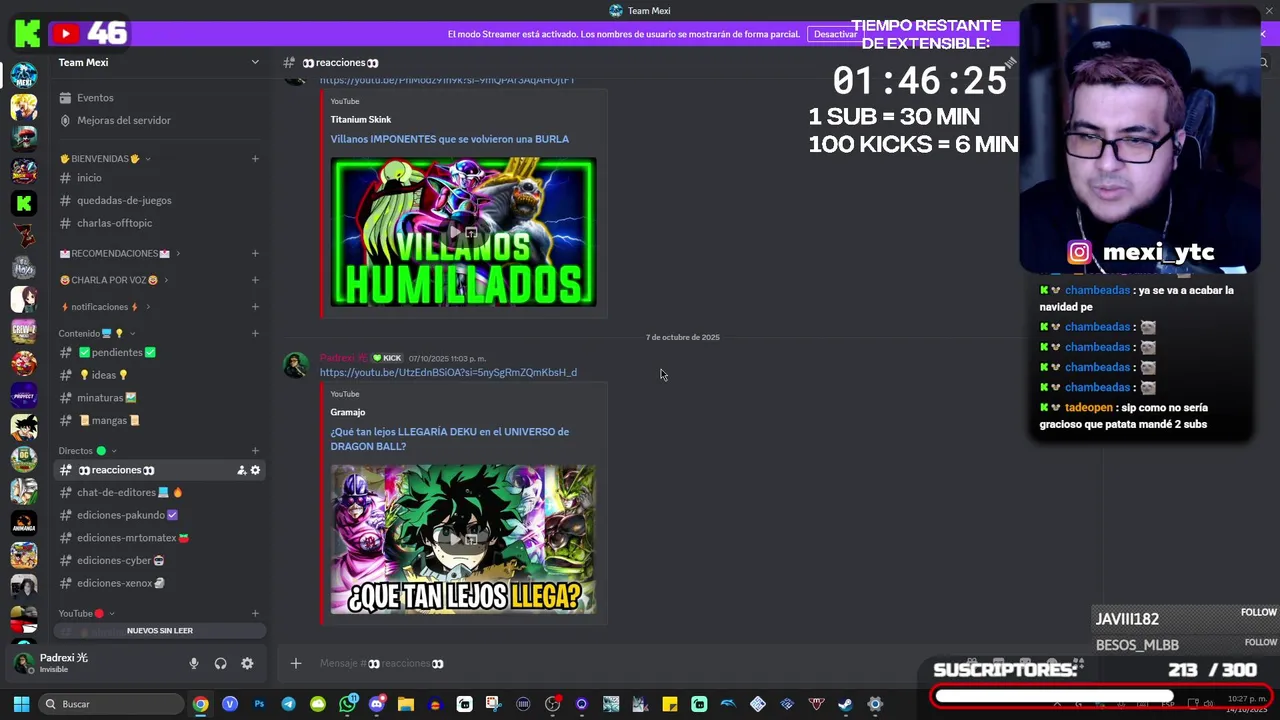This screenshot has height=720, width=1280.
Task: Open the chat-de-editores channel
Action: [159, 492]
